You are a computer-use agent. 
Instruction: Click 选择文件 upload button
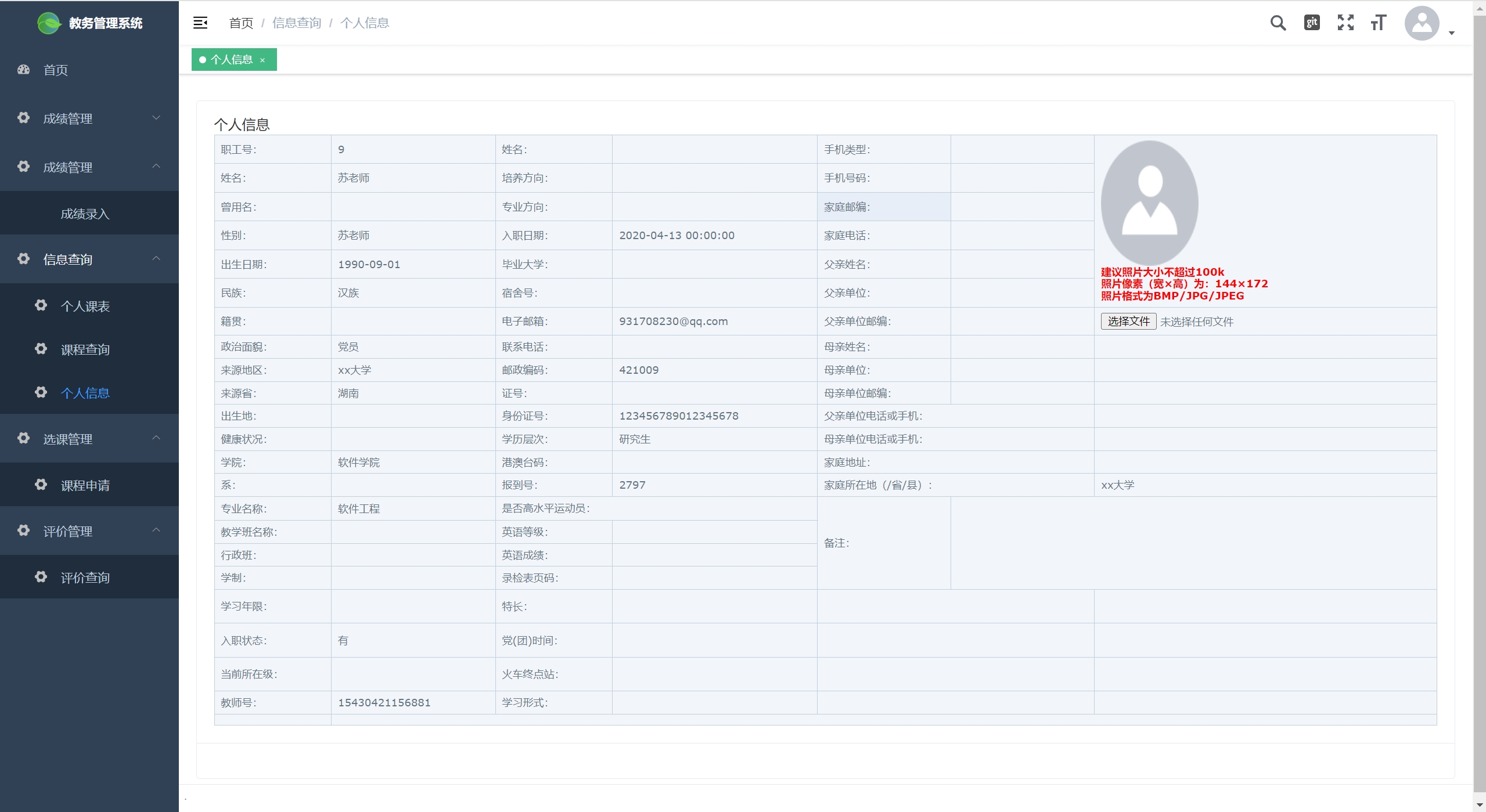[x=1128, y=321]
